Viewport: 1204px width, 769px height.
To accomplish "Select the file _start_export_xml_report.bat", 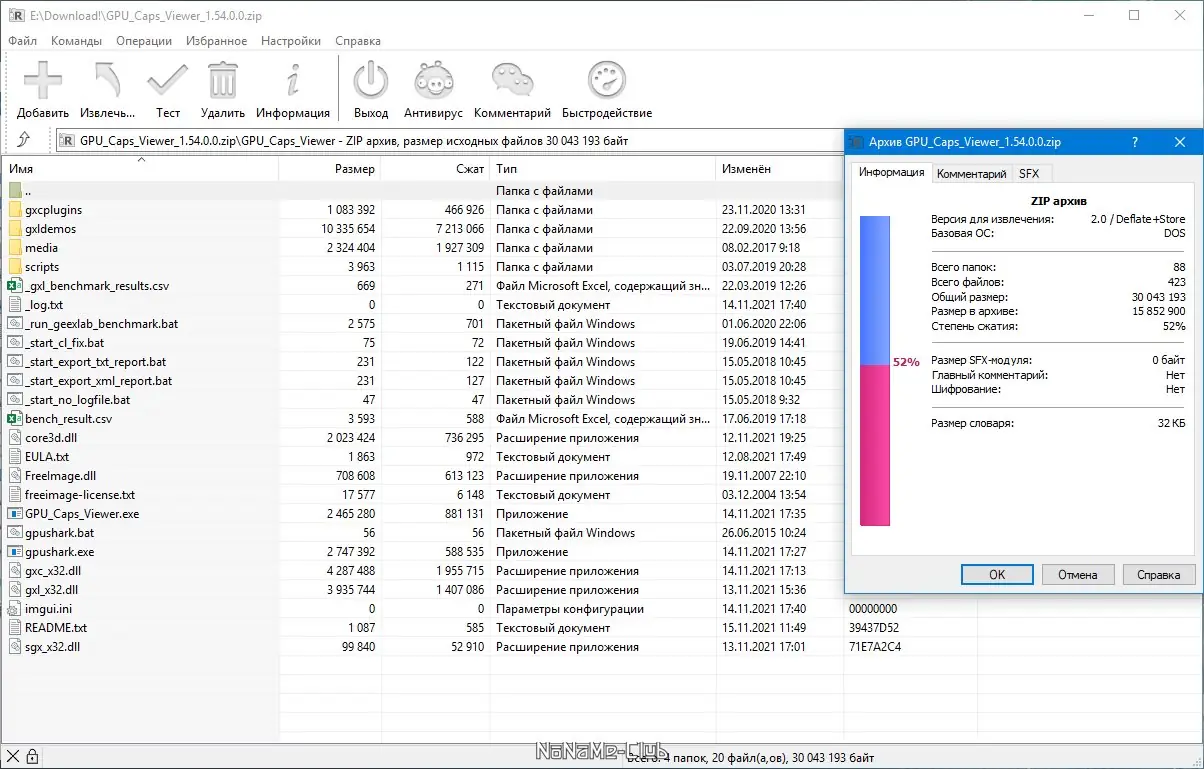I will [x=98, y=381].
